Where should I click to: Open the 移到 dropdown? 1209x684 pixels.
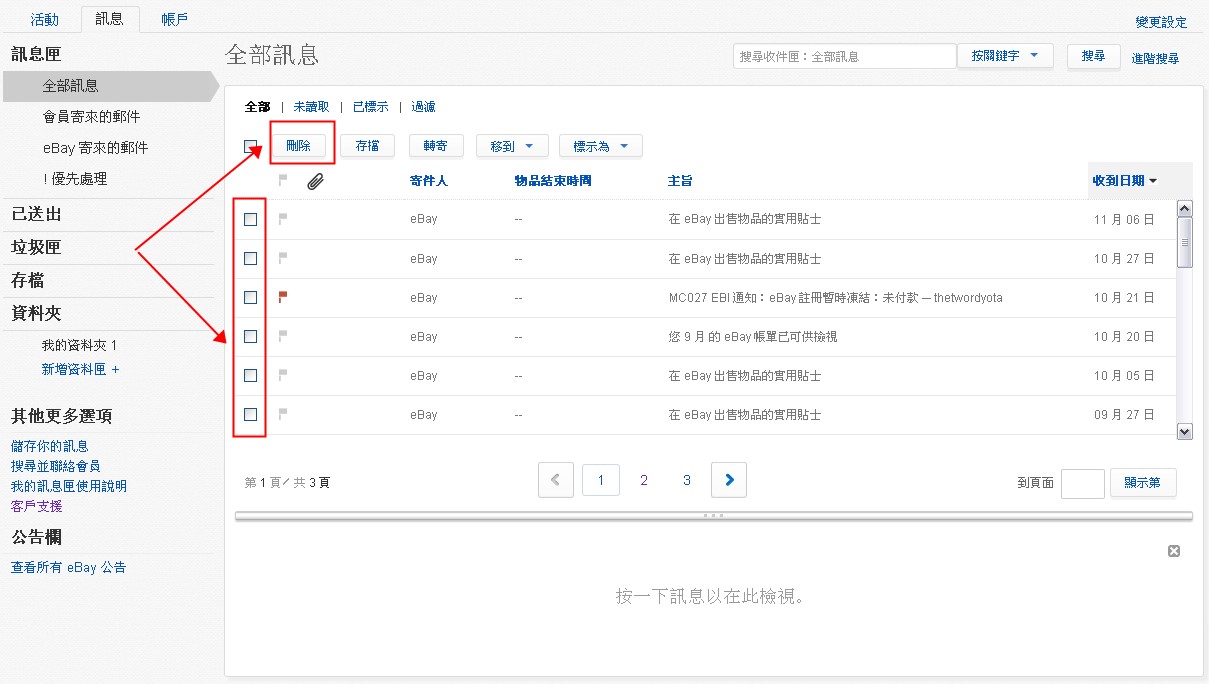512,145
